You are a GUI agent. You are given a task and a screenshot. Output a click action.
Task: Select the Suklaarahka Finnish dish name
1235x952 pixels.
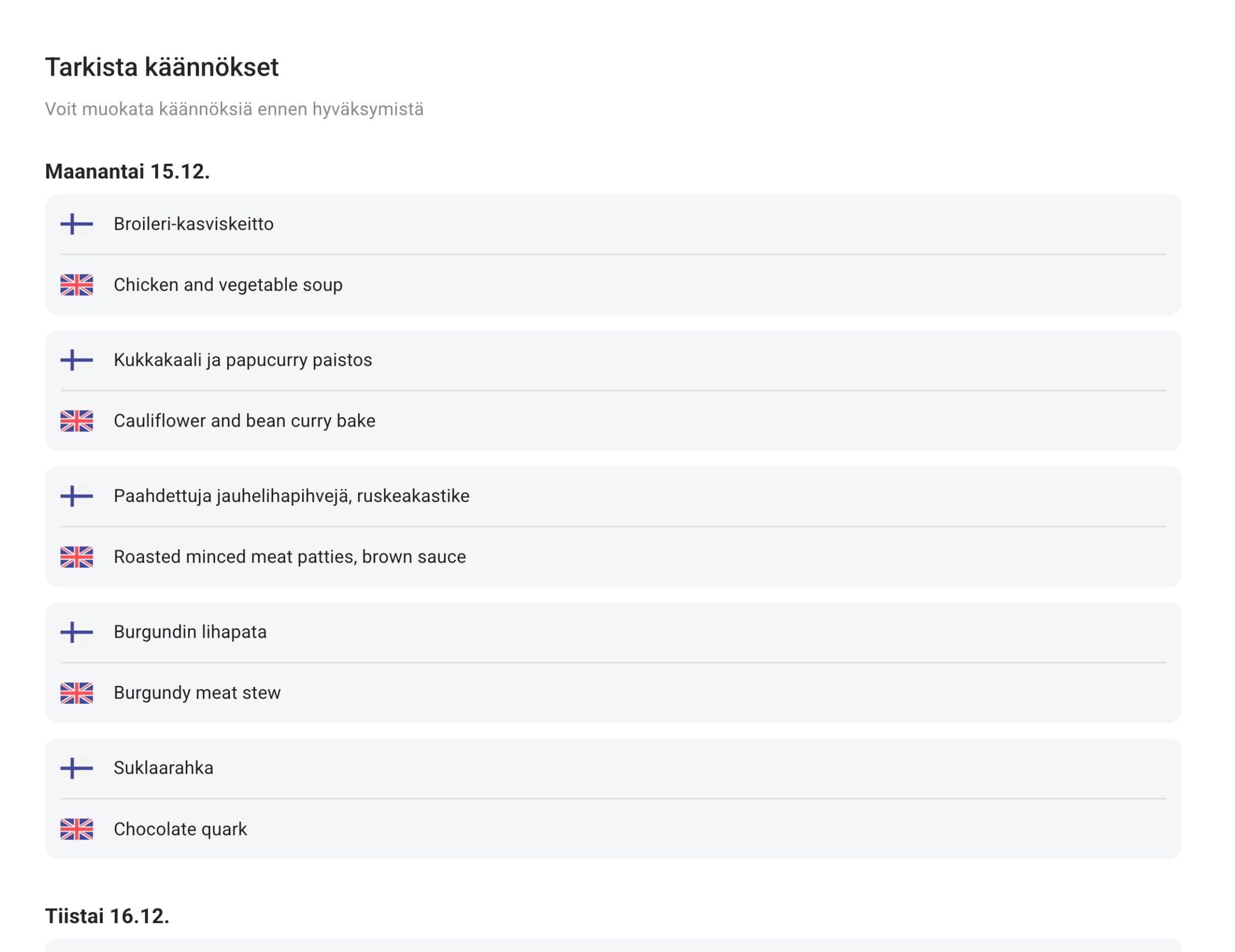163,768
